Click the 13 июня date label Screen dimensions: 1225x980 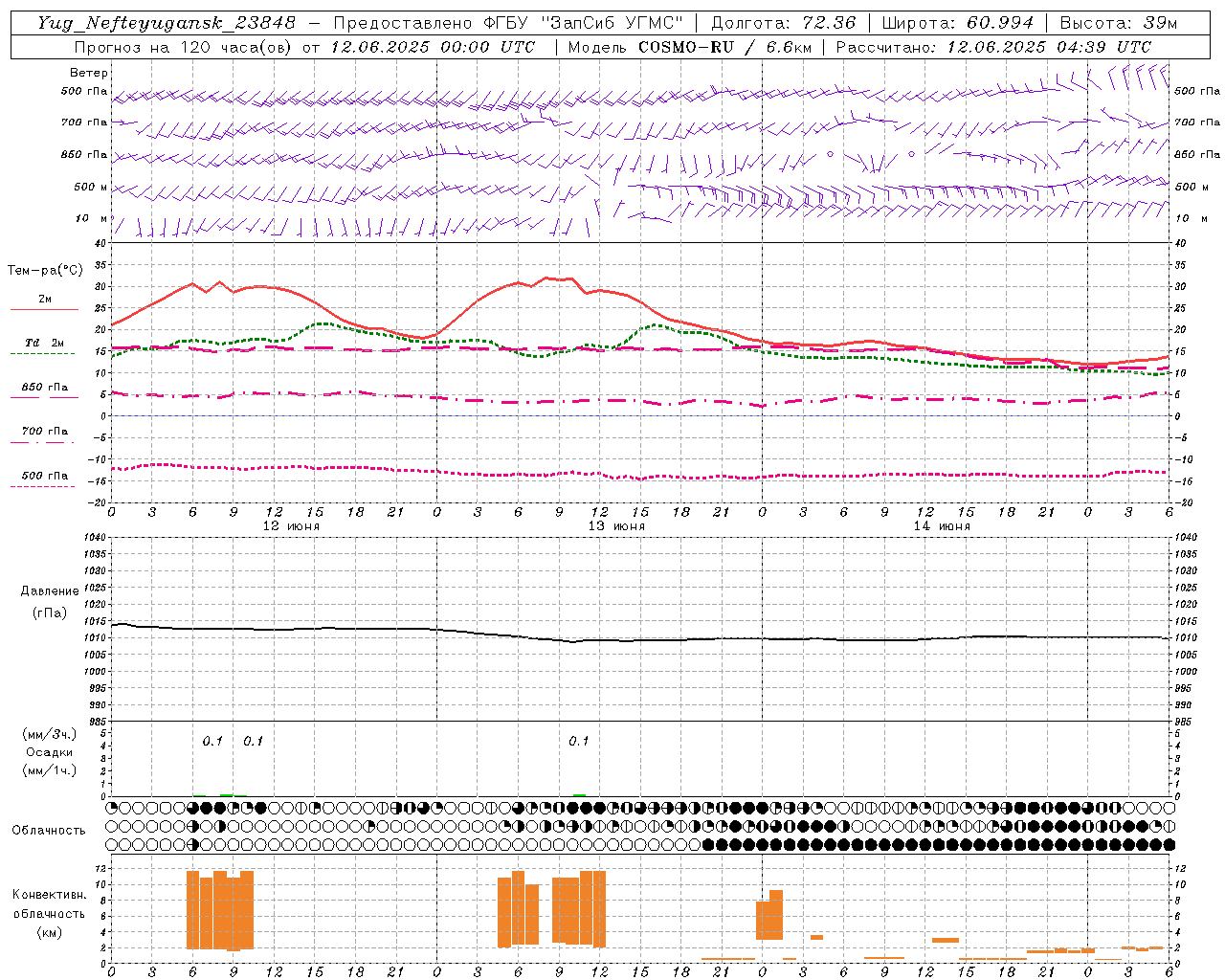tap(616, 526)
